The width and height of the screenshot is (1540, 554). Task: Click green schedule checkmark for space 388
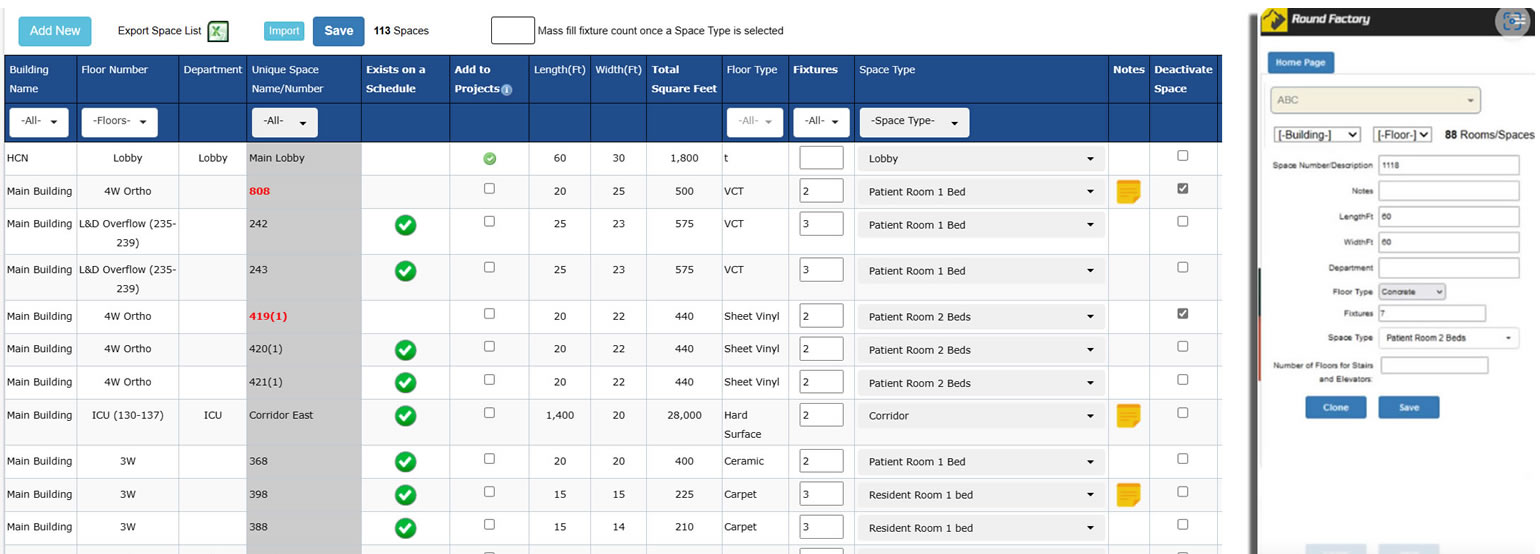point(405,528)
